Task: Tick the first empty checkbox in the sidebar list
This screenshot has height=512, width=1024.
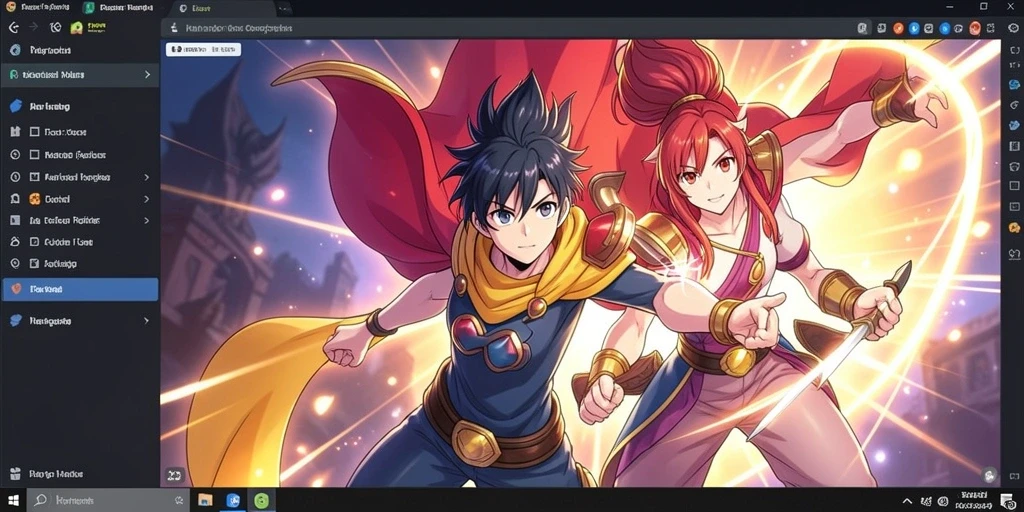Action: click(35, 132)
